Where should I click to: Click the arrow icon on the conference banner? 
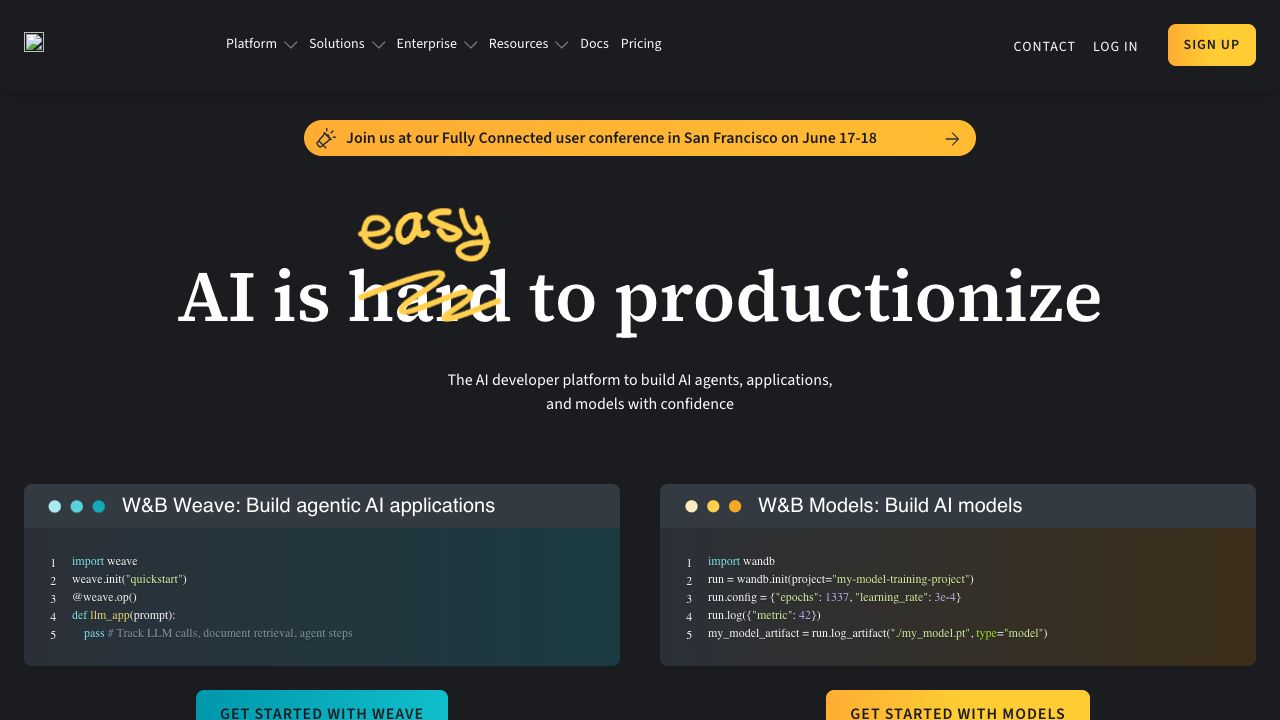(x=952, y=139)
